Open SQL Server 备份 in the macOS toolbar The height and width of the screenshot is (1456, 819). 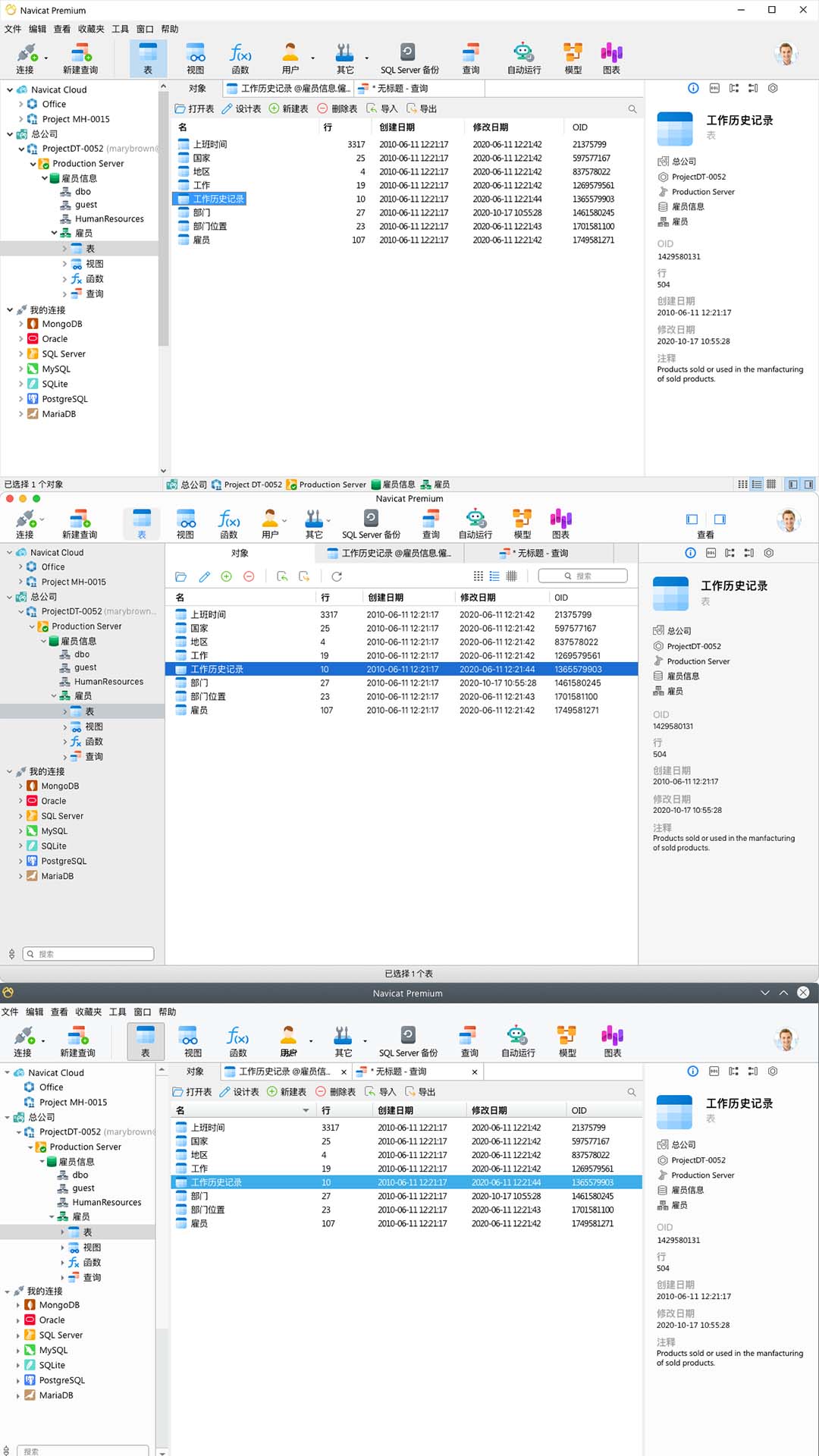[371, 524]
